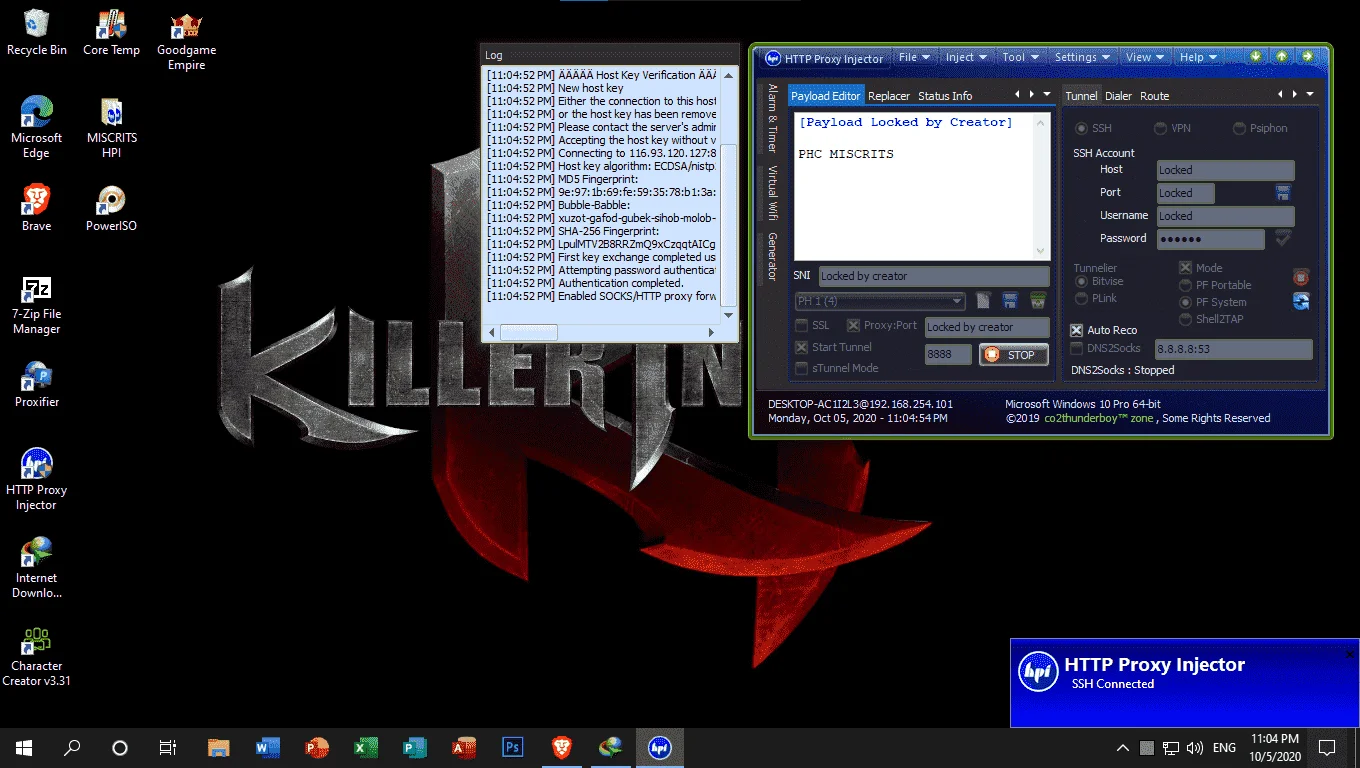Viewport: 1360px width, 768px height.
Task: Select the PLink tunnelier radio button
Action: pos(1081,298)
